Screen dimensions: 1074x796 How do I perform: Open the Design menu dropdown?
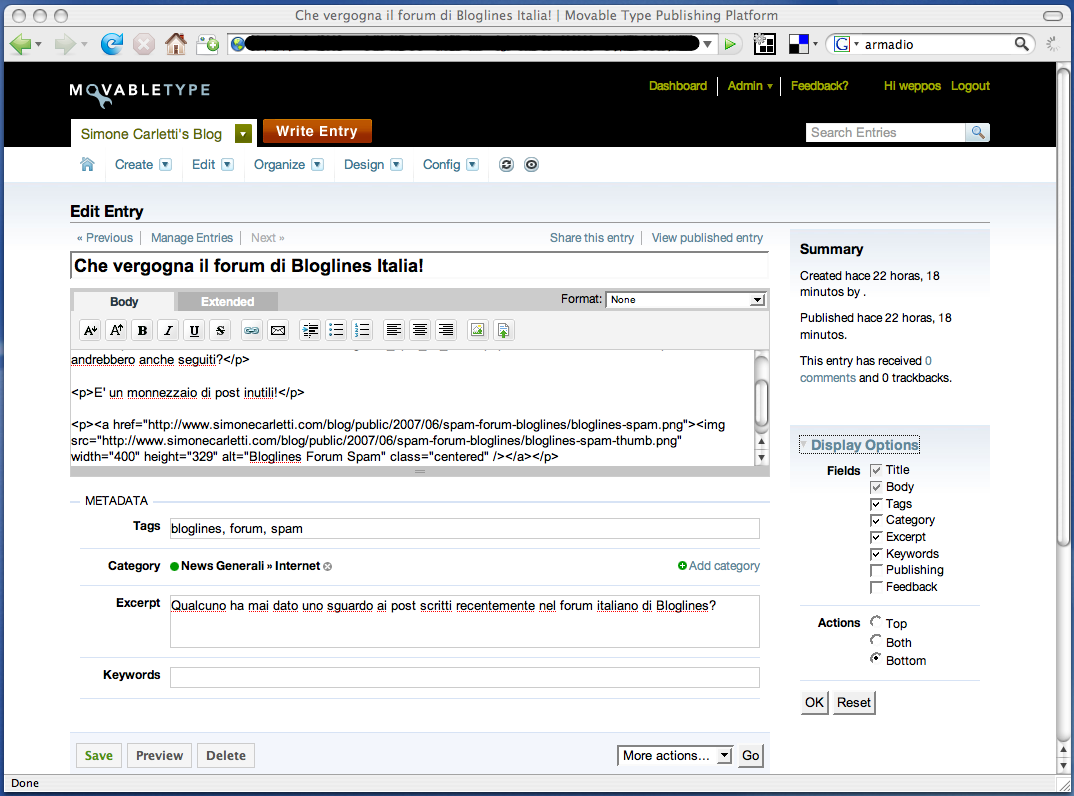[x=396, y=164]
